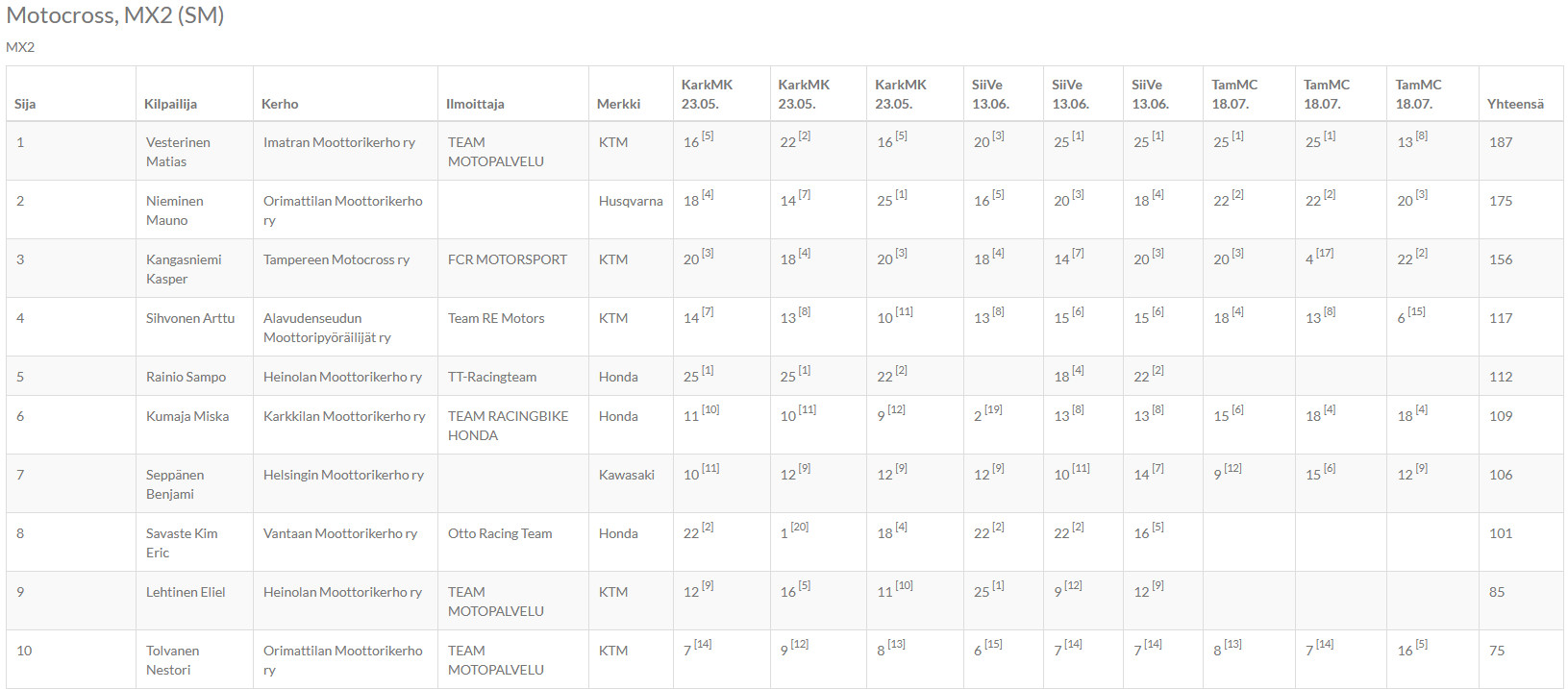
Task: Click Kumaja Miska competitor name
Action: (187, 416)
